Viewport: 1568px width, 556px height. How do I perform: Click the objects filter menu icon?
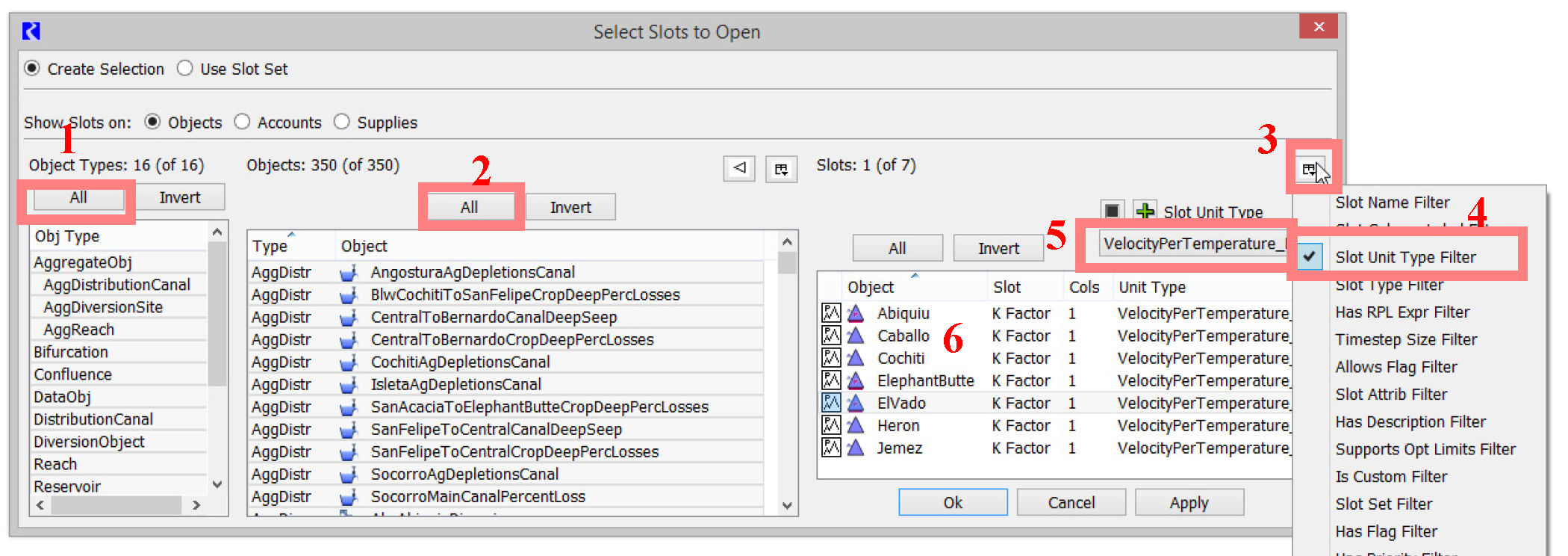point(781,169)
